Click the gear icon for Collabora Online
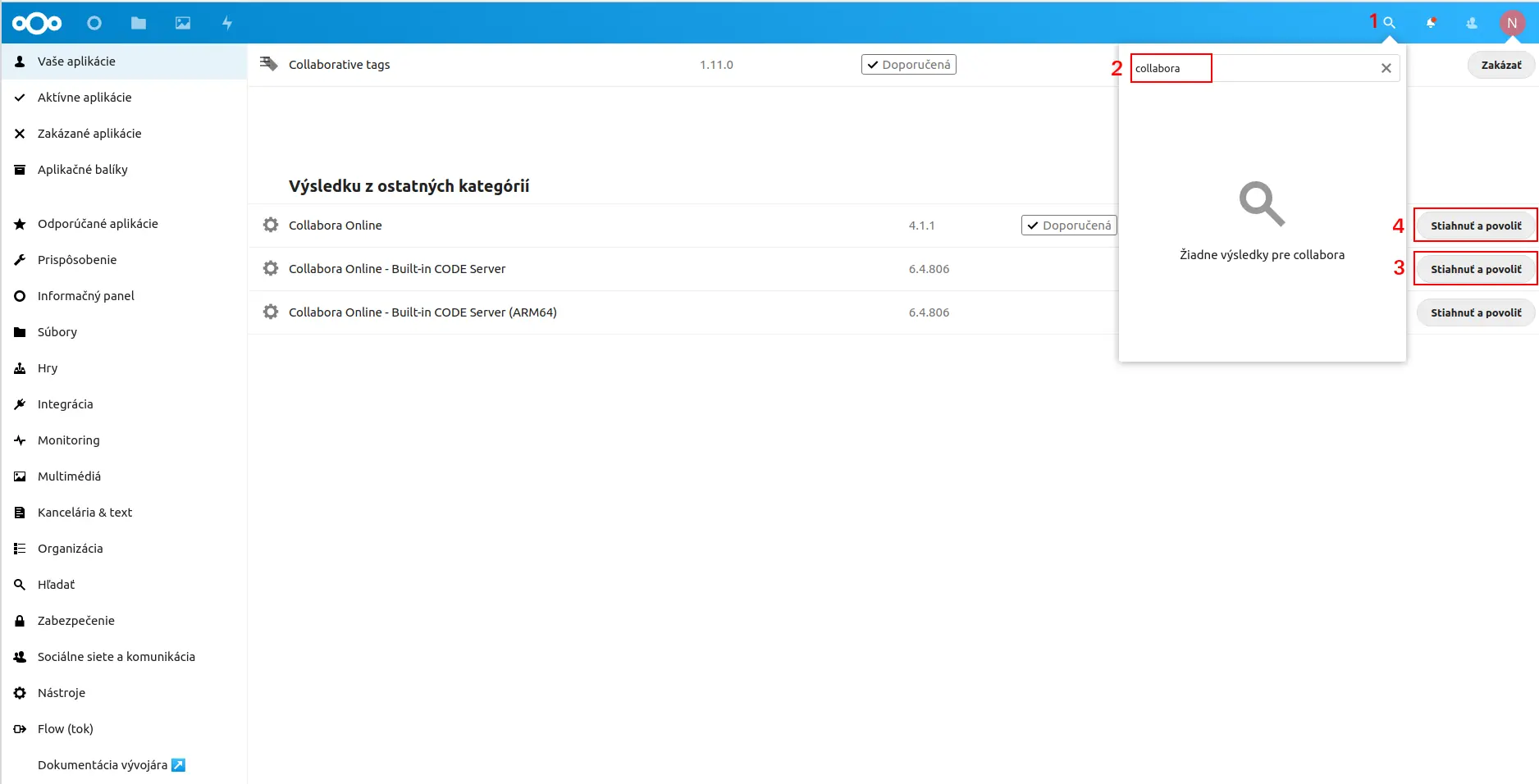The height and width of the screenshot is (784, 1539). pyautogui.click(x=270, y=225)
